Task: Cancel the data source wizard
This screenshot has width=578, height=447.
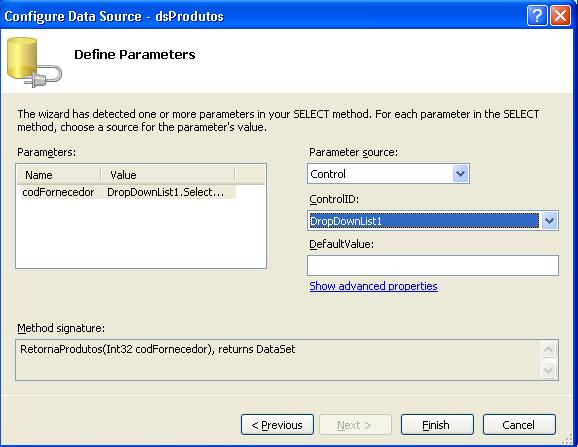Action: tap(519, 425)
